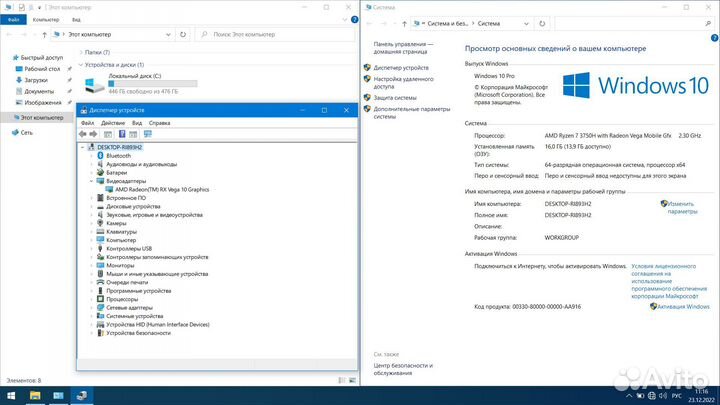Collapse the Папки (7) group in Explorer

(x=80, y=51)
